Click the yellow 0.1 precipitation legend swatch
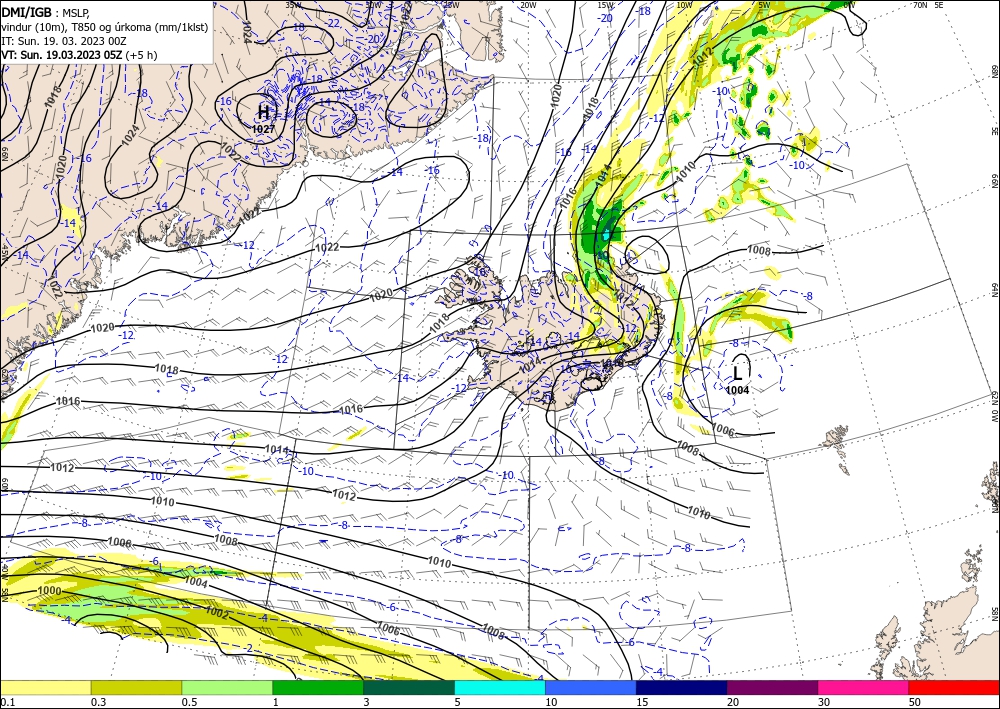The image size is (1000, 709). [45, 687]
